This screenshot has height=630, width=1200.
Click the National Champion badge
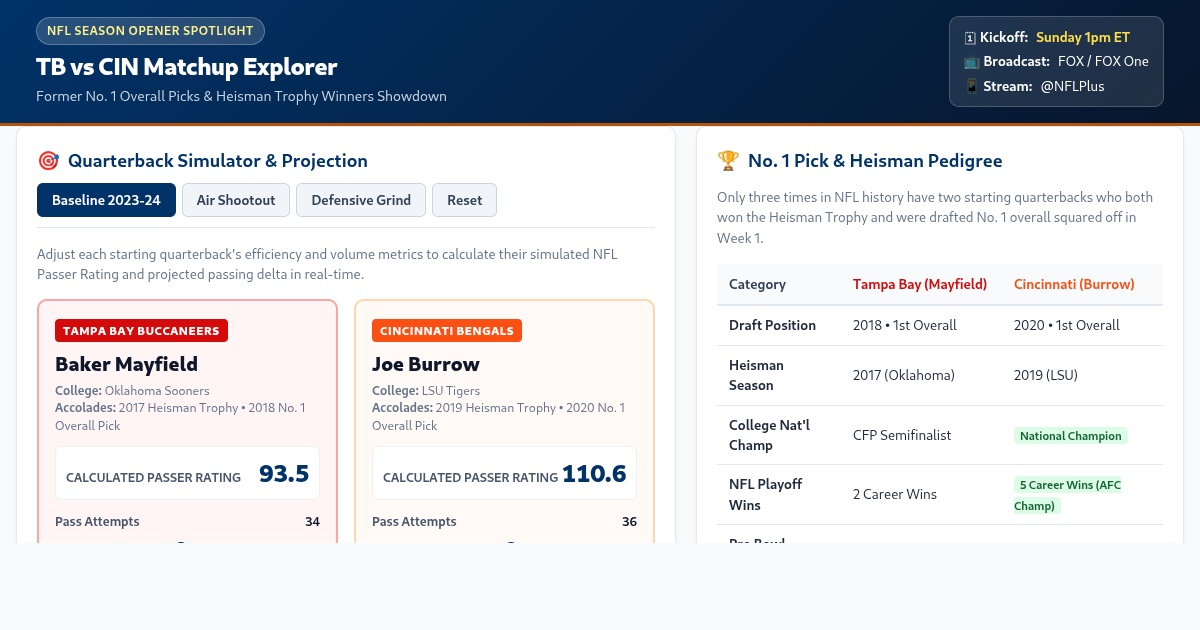click(x=1071, y=435)
